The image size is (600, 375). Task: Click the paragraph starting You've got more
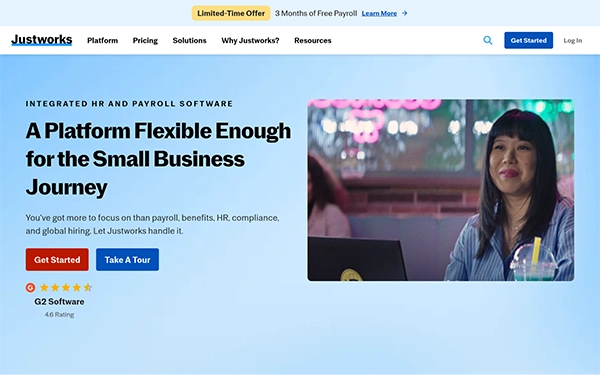(x=152, y=224)
